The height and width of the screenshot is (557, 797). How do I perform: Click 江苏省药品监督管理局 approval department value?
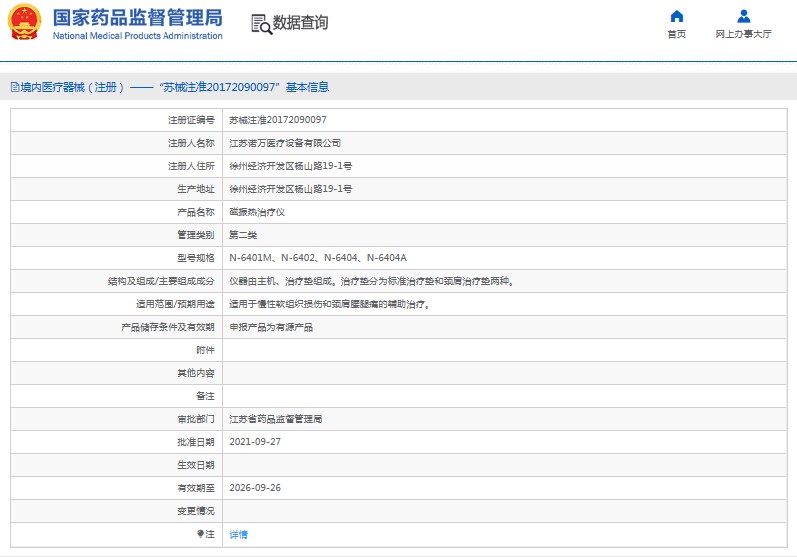[275, 419]
